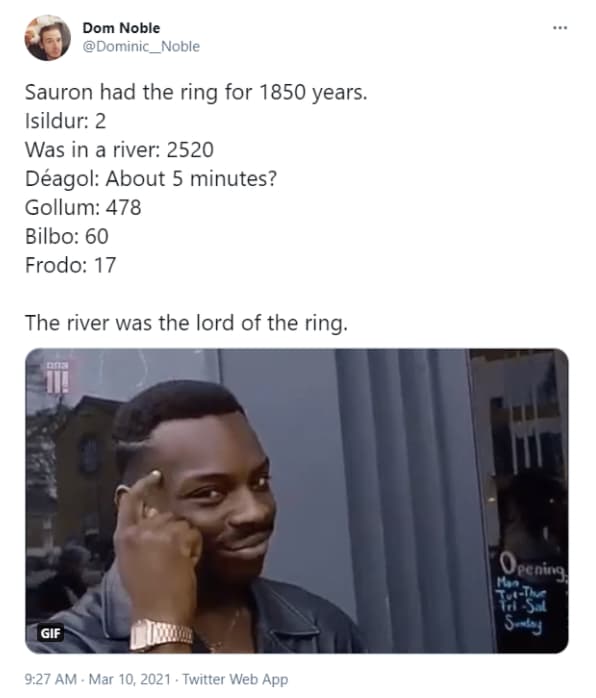
Task: Click Dom Noble's profile avatar
Action: (x=48, y=37)
